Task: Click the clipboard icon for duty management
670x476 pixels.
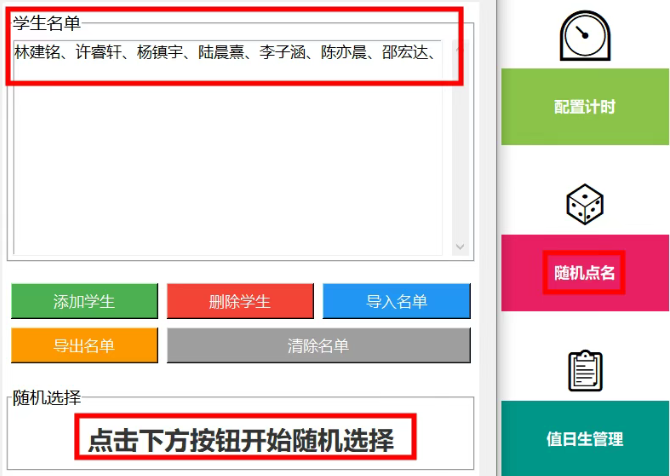Action: 584,371
